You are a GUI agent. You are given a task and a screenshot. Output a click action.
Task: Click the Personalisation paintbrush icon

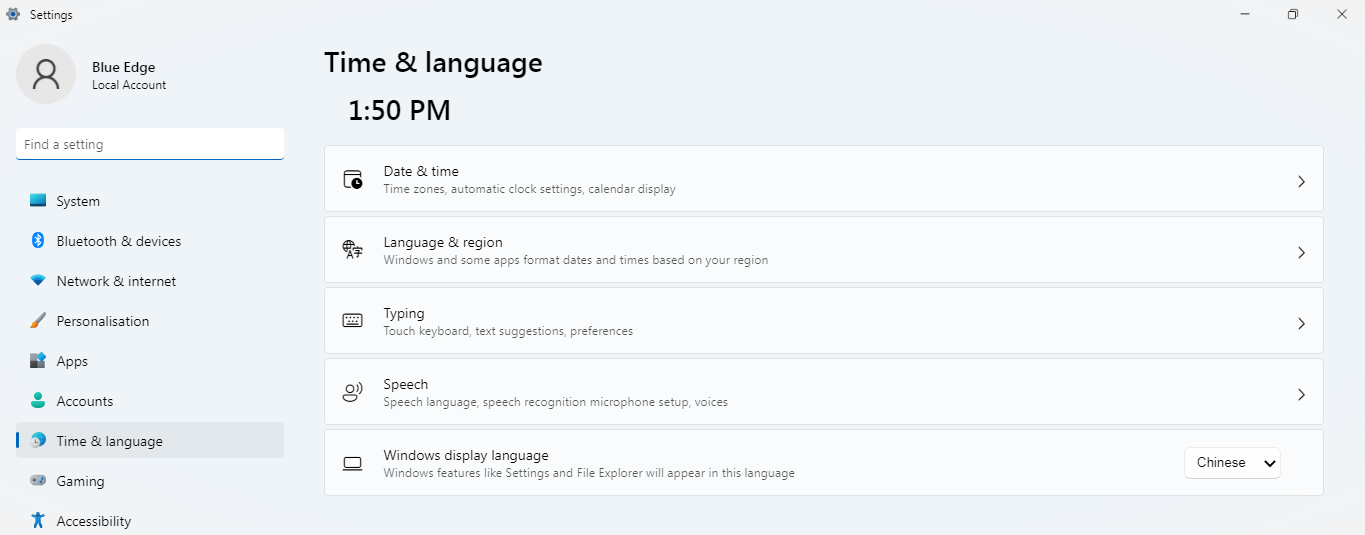[x=38, y=321]
